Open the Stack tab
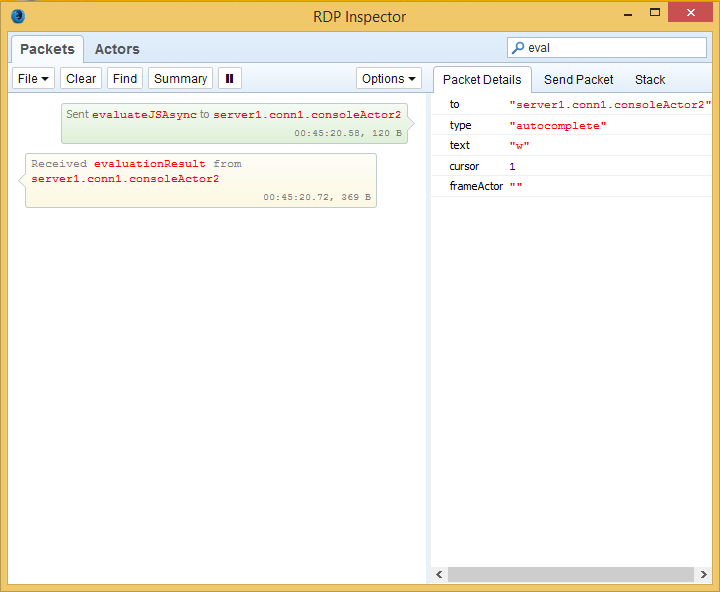The image size is (720, 592). pyautogui.click(x=650, y=79)
